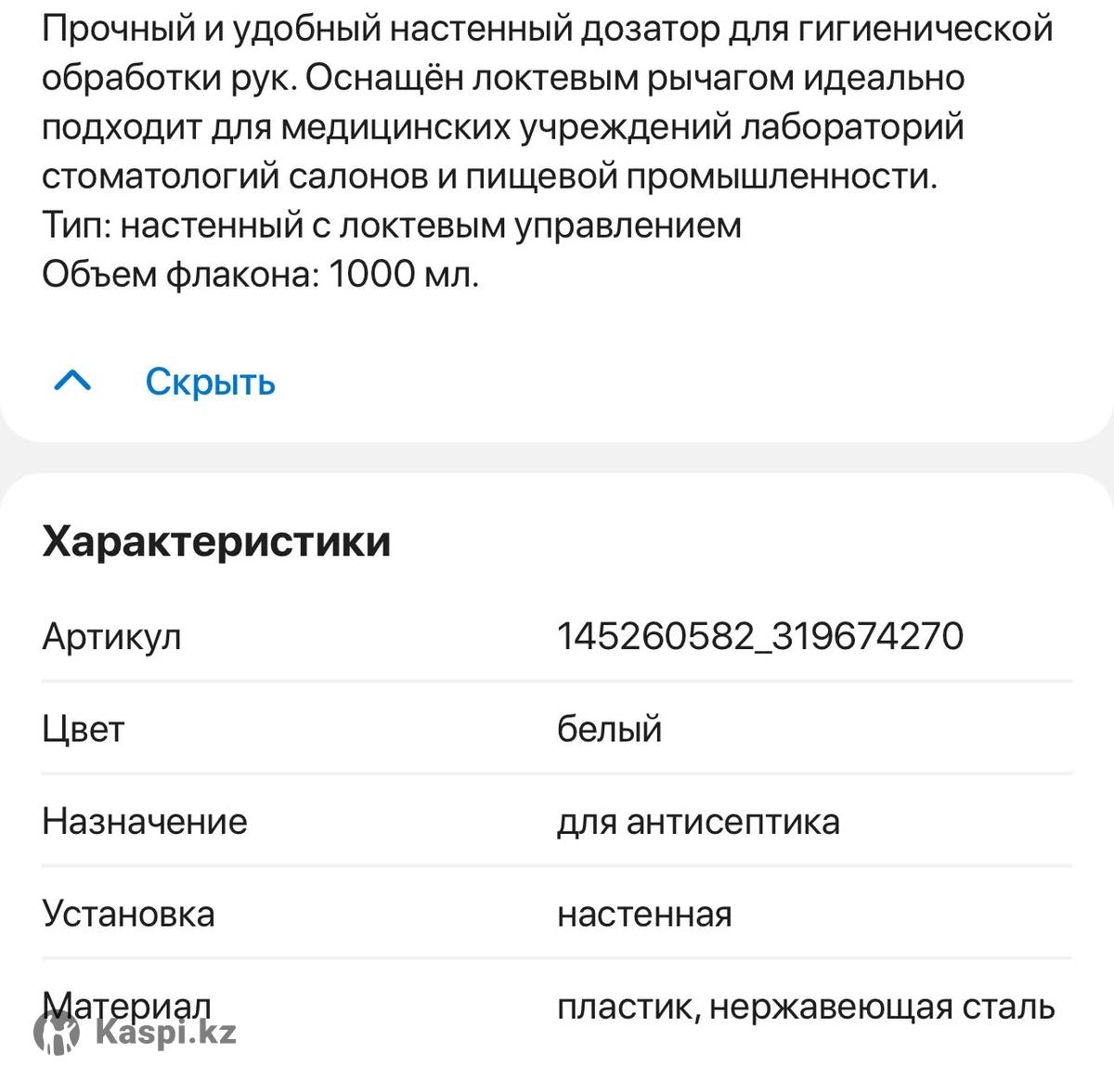
Task: Click the Kaspi.kz logo icon
Action: click(57, 1033)
